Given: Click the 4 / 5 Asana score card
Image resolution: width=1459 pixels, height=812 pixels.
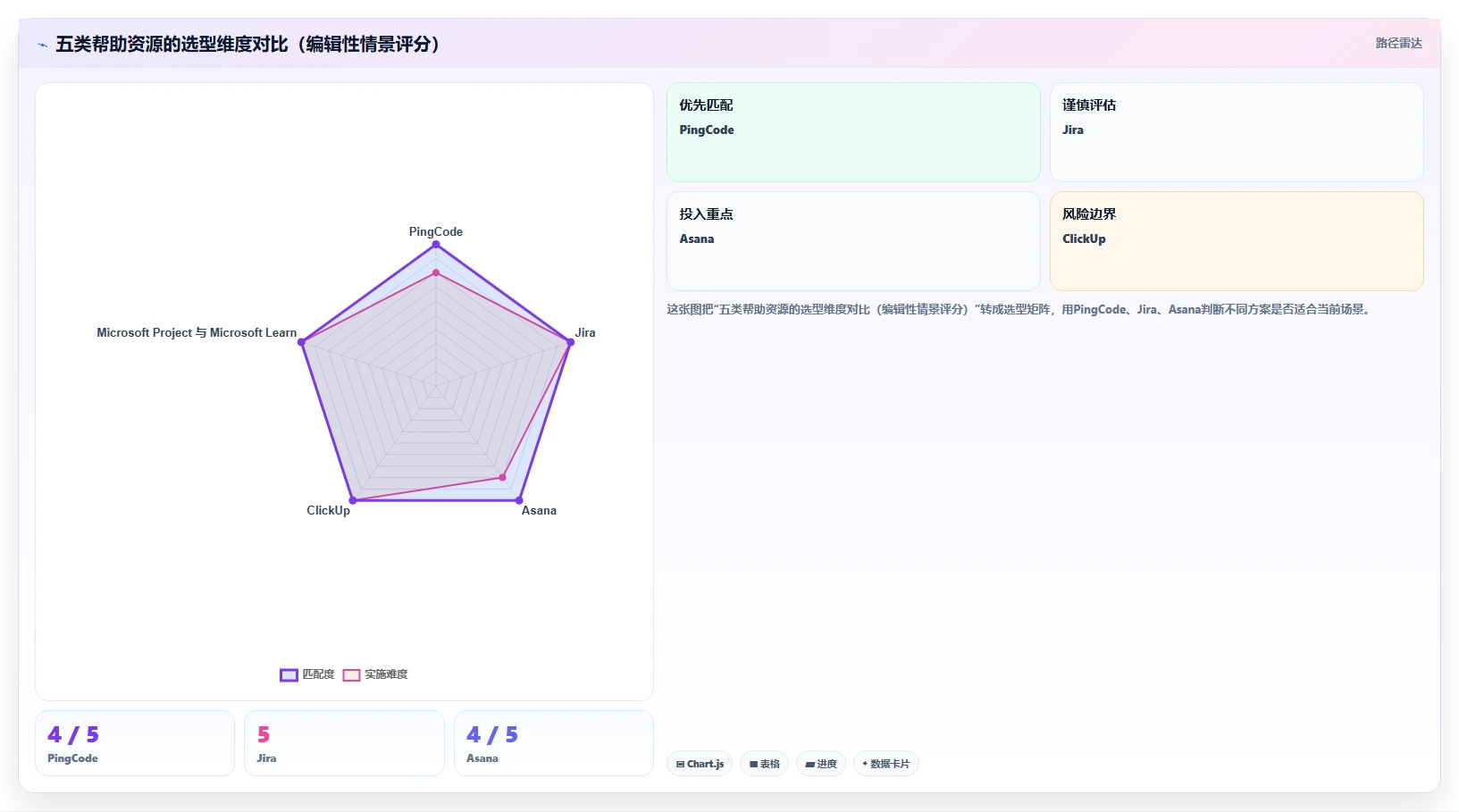Looking at the screenshot, I should tap(554, 743).
